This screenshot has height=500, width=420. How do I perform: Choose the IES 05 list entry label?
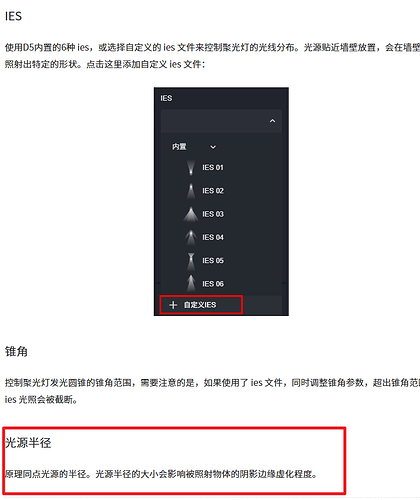click(213, 261)
